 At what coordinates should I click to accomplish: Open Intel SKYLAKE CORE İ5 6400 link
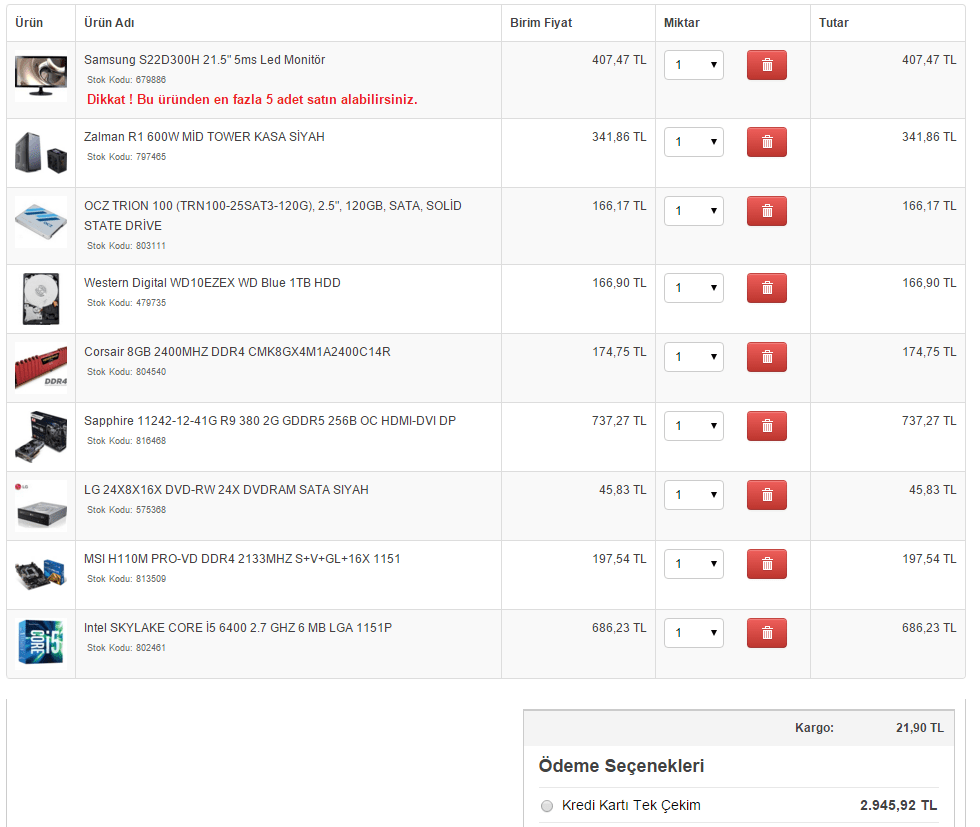coord(238,628)
